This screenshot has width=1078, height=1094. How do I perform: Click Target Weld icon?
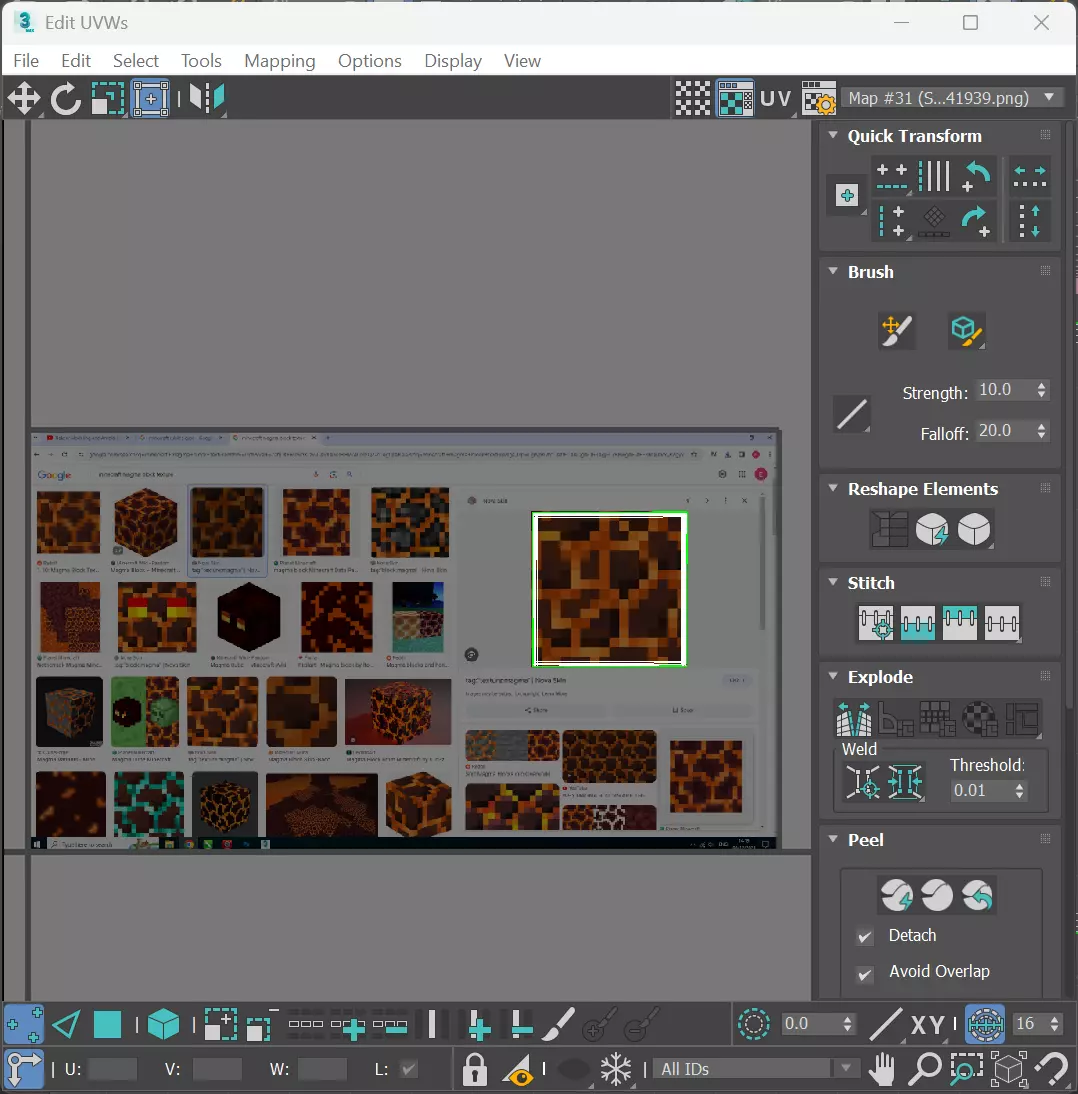(x=863, y=782)
